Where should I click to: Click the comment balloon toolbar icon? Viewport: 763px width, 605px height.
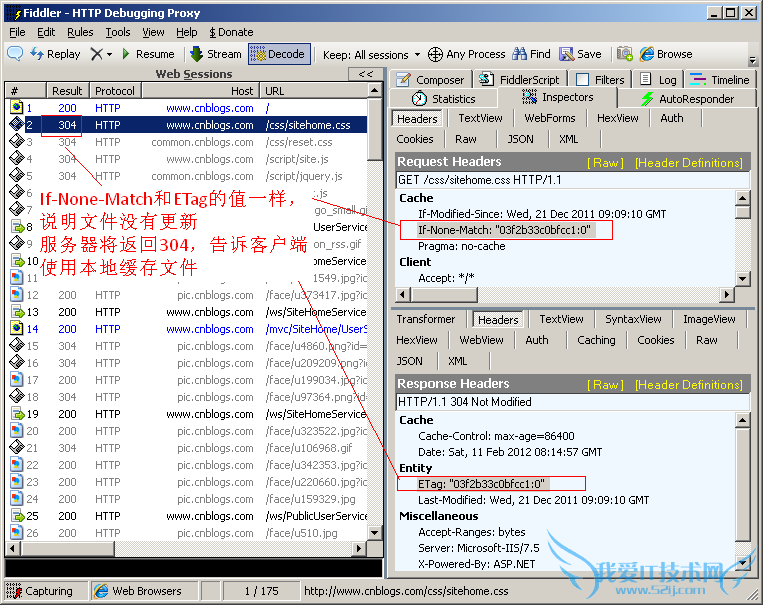coord(15,54)
